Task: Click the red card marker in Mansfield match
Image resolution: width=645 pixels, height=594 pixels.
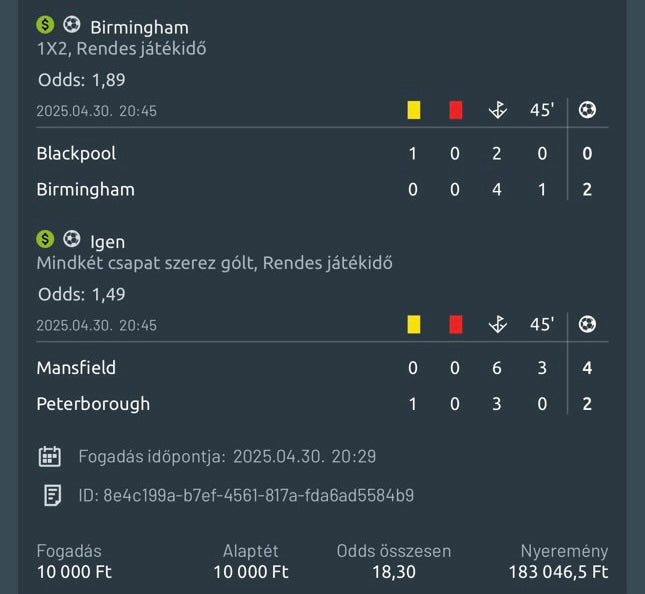Action: [456, 324]
